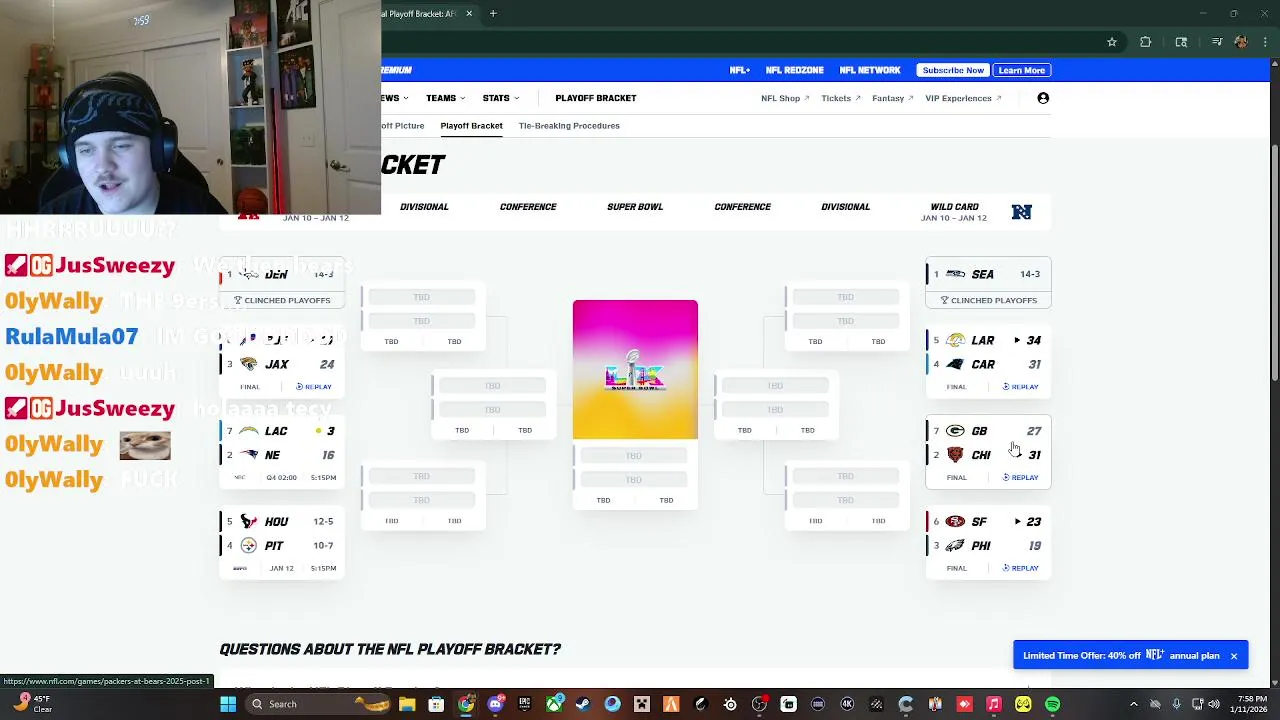Click the Chargers logo in LAC row
Viewport: 1280px width, 720px height.
248,431
